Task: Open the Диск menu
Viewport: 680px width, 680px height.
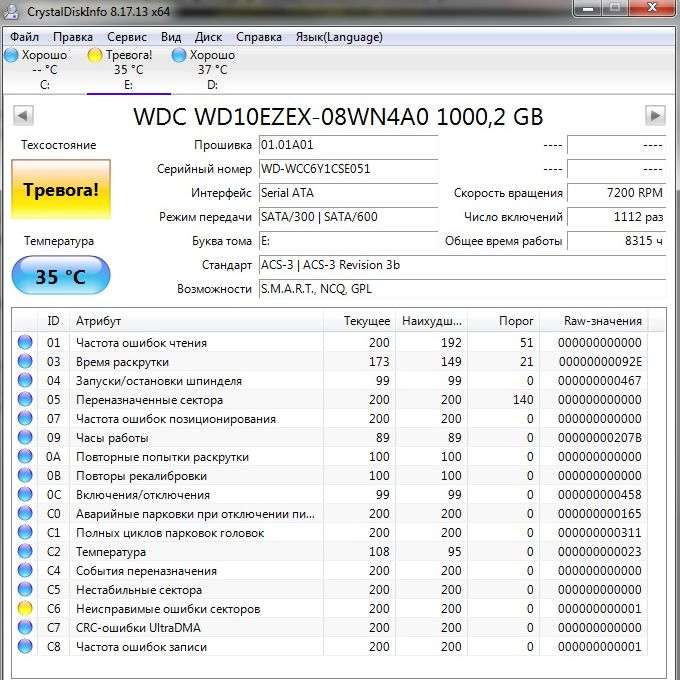Action: click(208, 37)
